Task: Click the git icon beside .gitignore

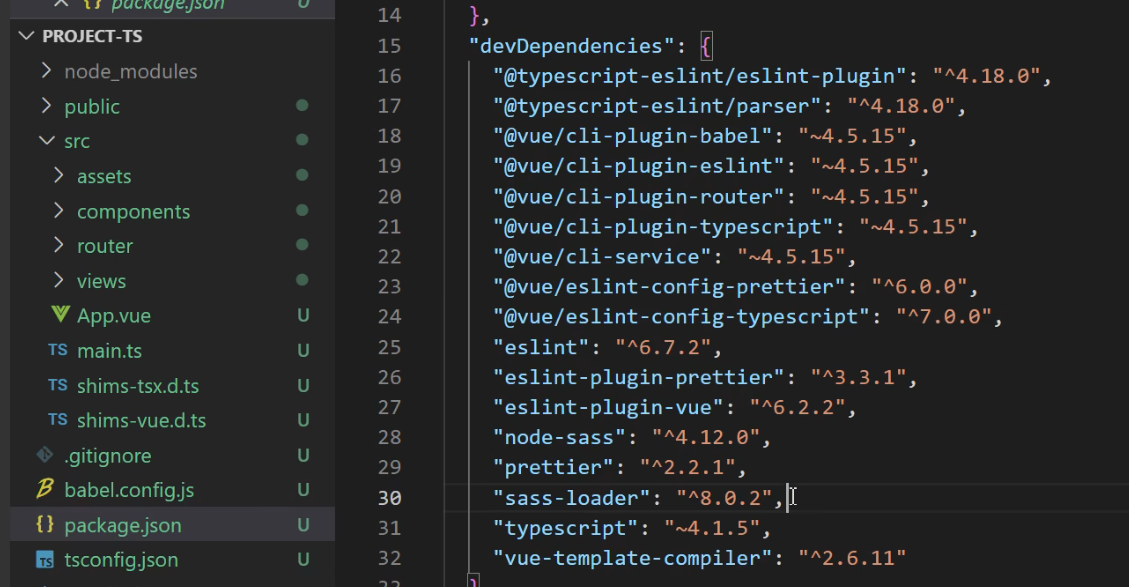Action: [x=45, y=454]
